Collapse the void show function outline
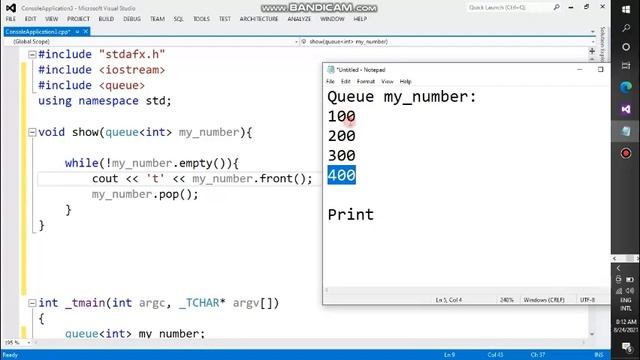640x360 pixels. point(32,132)
